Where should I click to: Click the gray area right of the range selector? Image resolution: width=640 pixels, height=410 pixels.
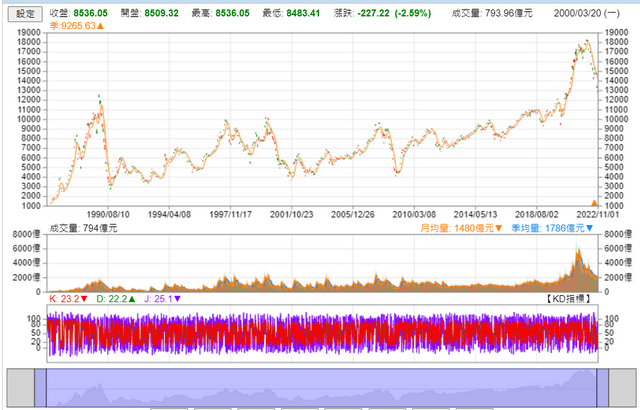tap(622, 388)
